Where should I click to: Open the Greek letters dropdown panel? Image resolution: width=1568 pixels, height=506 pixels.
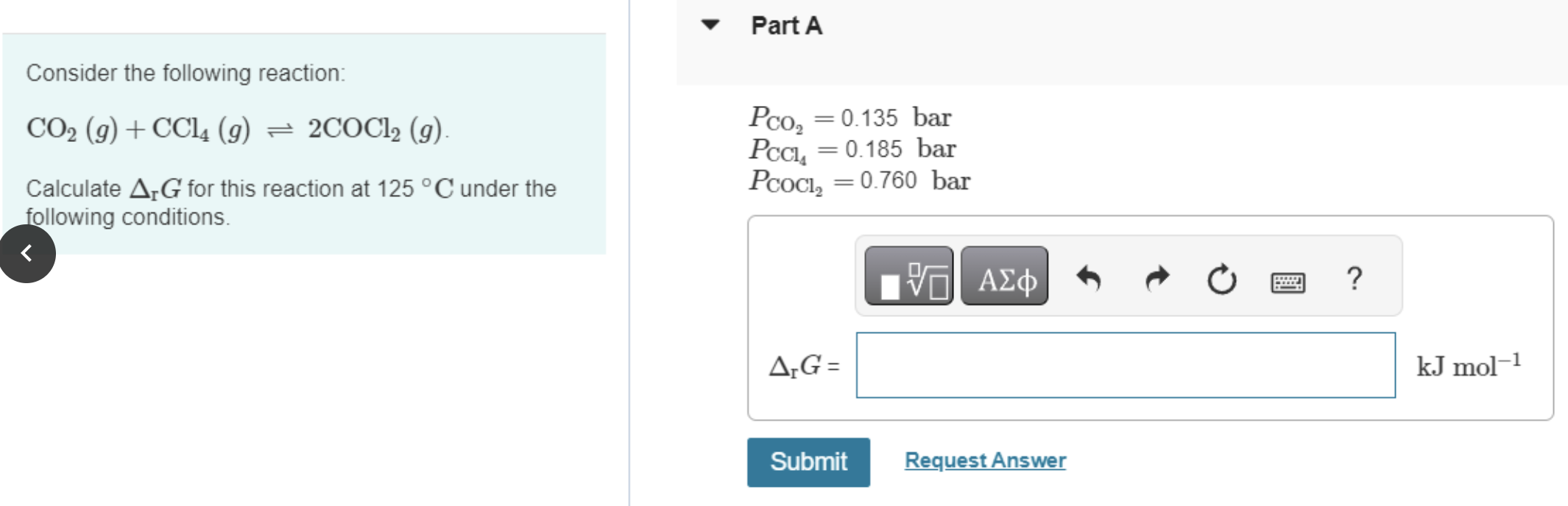[1004, 278]
